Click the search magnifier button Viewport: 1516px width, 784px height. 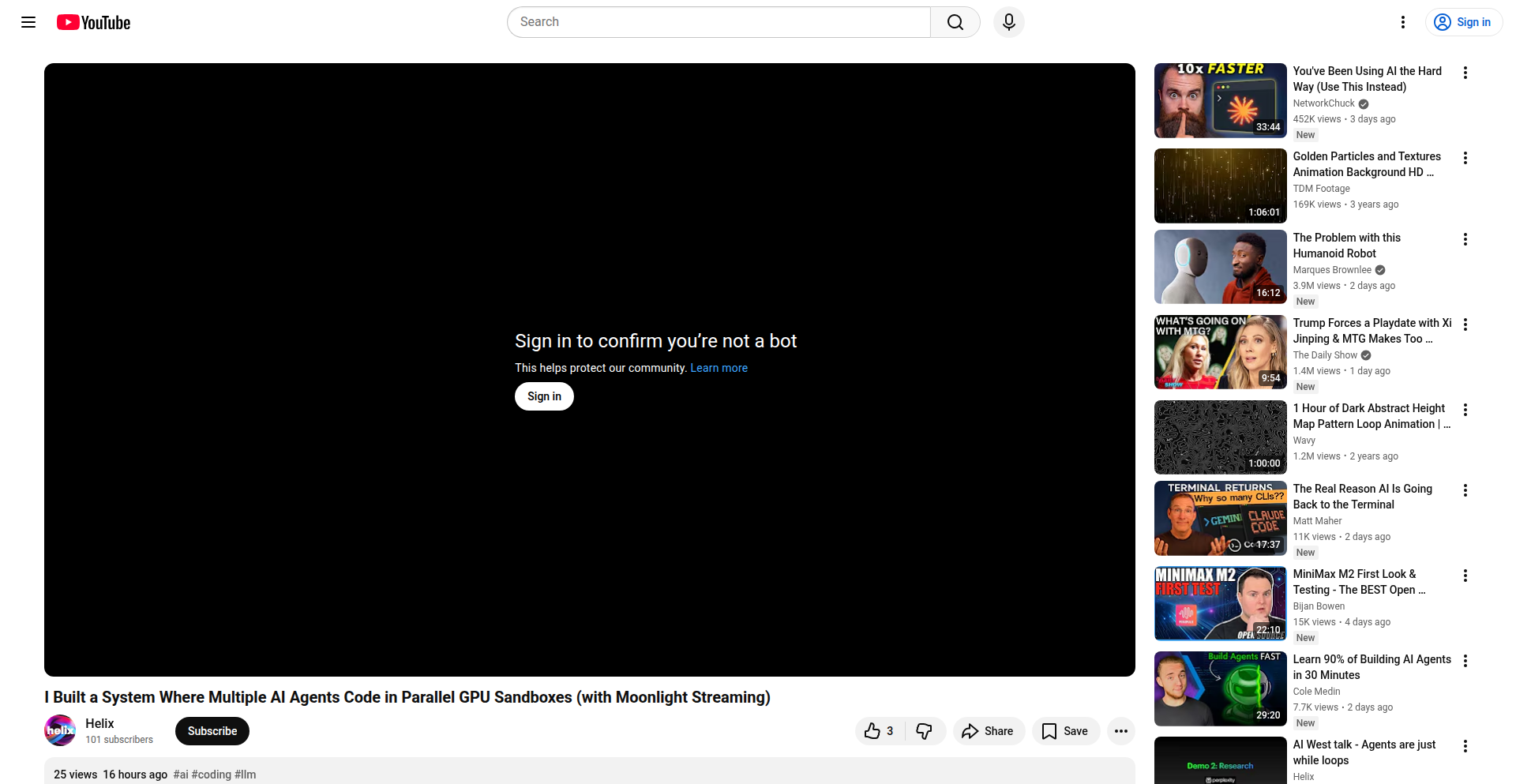pos(955,22)
